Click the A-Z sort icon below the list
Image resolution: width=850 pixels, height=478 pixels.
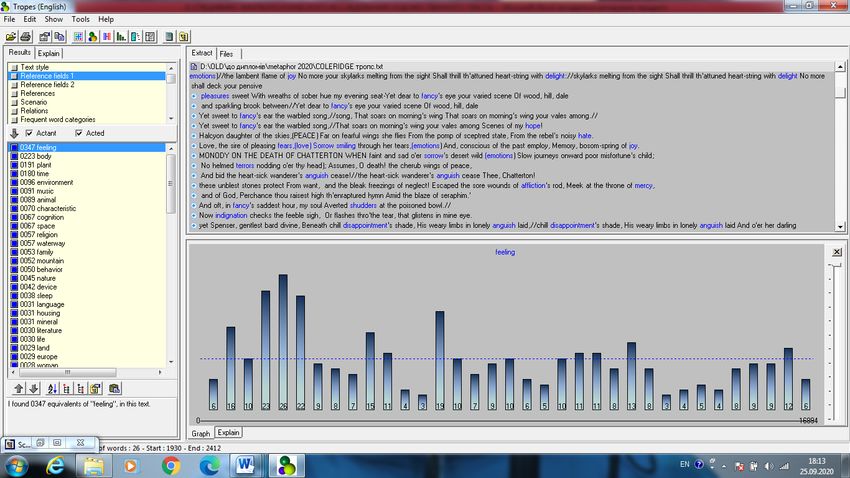(52, 389)
